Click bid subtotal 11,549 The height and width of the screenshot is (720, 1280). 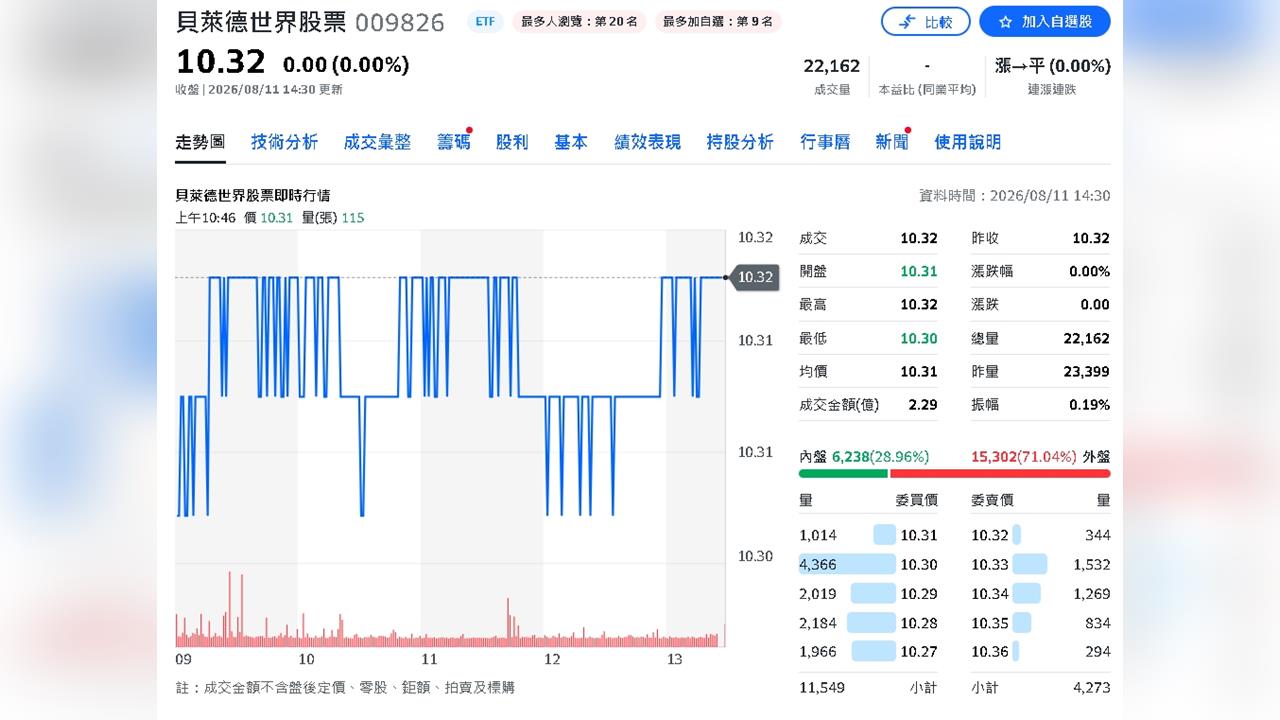point(822,687)
